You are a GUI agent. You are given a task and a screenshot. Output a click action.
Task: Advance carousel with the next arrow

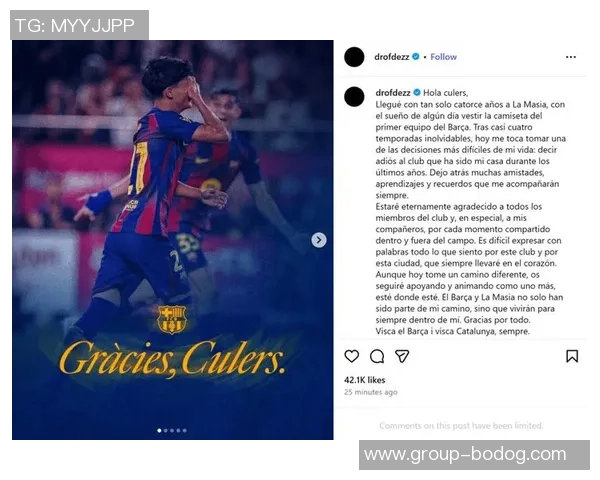click(319, 240)
